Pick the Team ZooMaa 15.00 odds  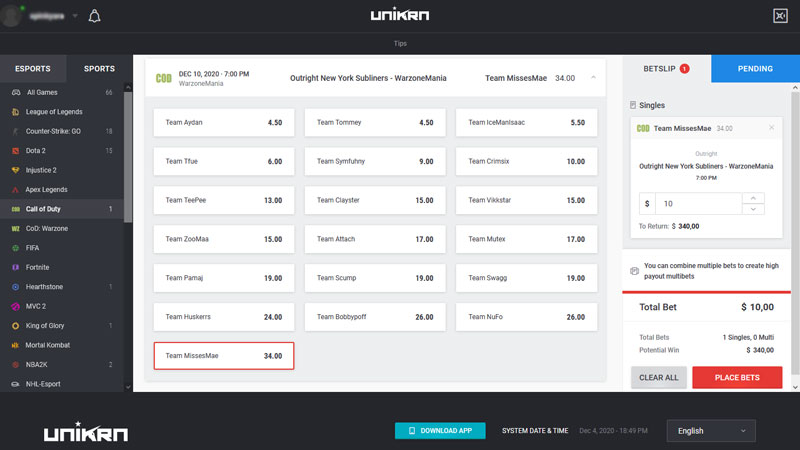point(224,239)
